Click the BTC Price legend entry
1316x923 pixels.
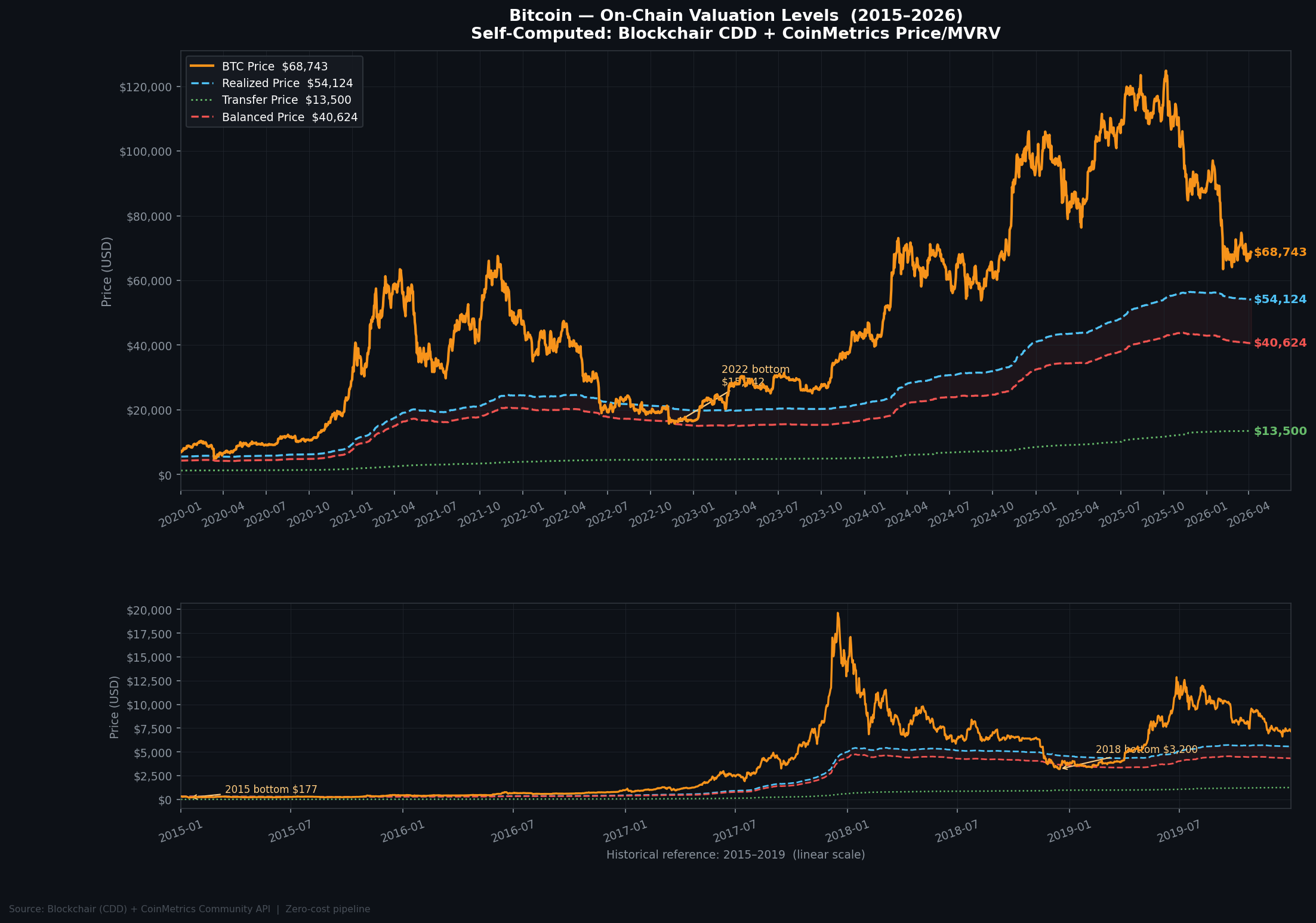[x=275, y=66]
